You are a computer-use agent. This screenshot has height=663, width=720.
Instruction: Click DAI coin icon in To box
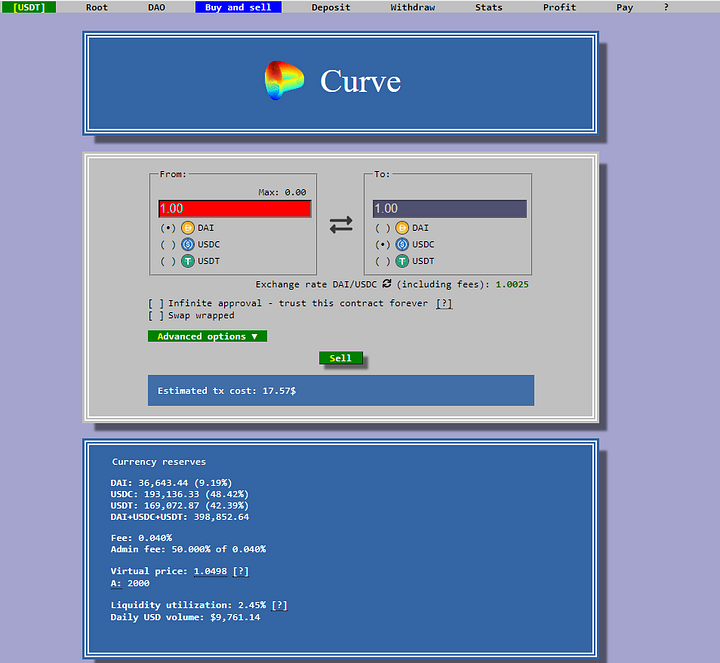pyautogui.click(x=402, y=228)
